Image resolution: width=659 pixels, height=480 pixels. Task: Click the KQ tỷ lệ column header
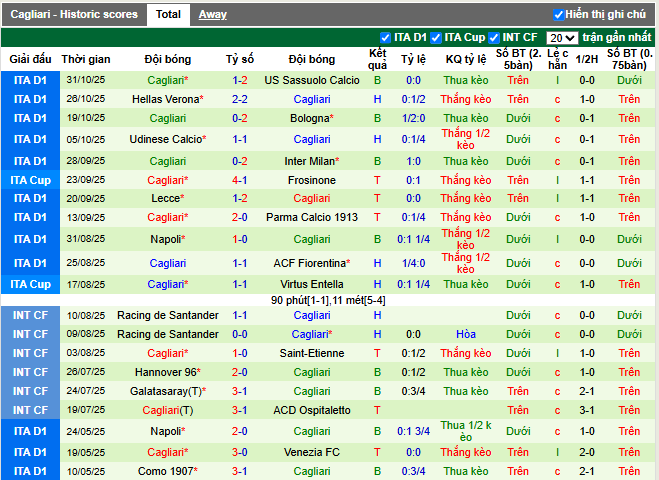[466, 59]
